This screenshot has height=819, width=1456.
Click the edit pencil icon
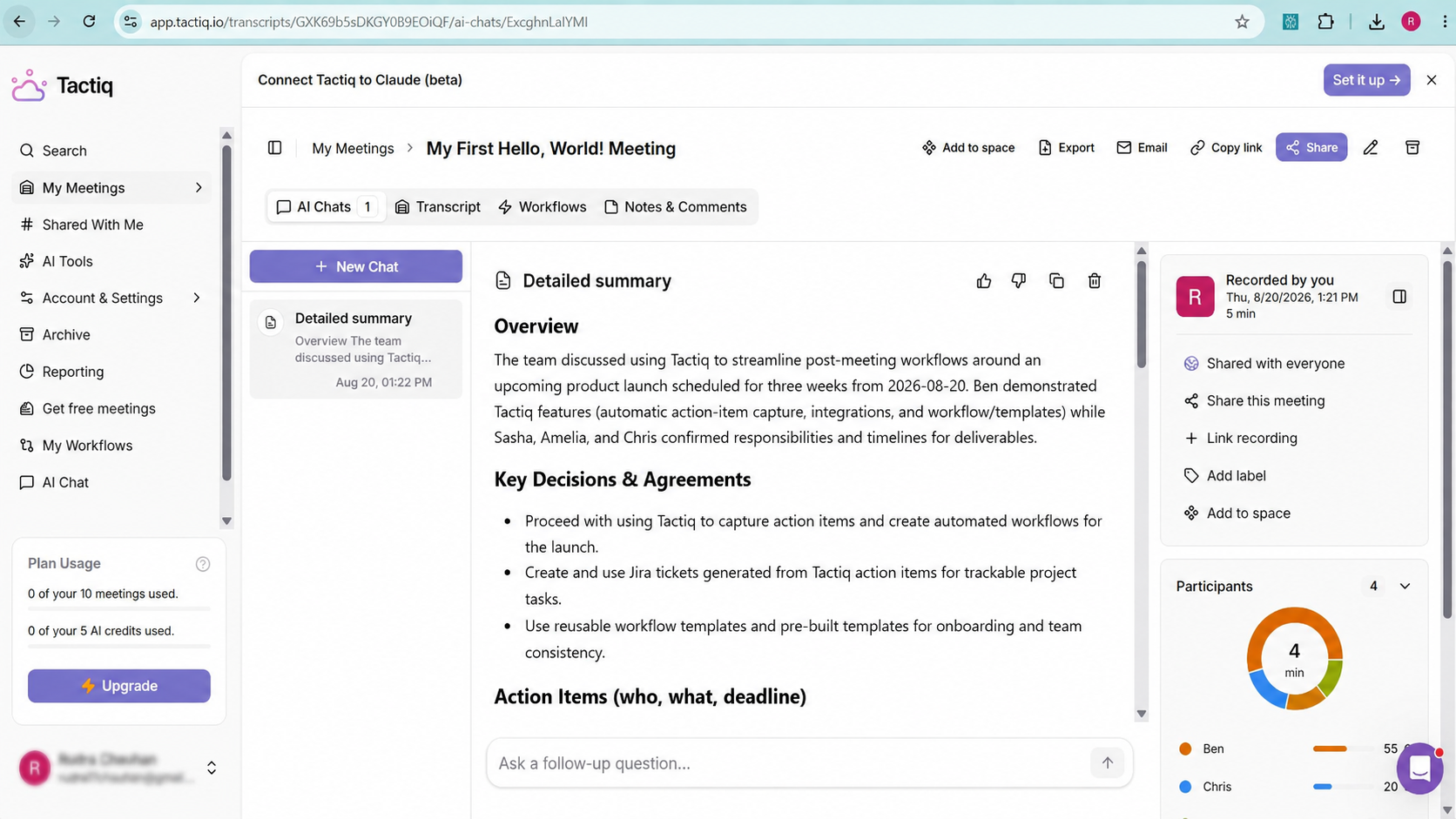coord(1371,148)
